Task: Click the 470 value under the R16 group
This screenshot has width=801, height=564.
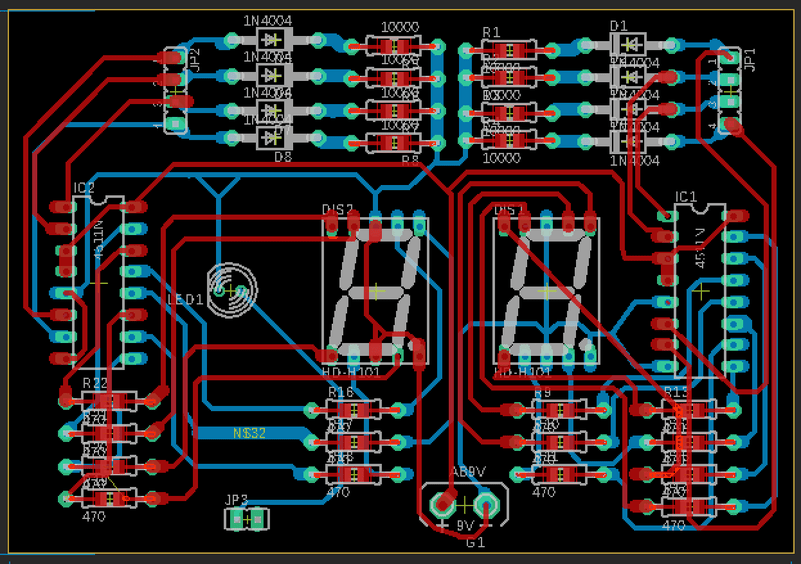Action: (x=339, y=492)
